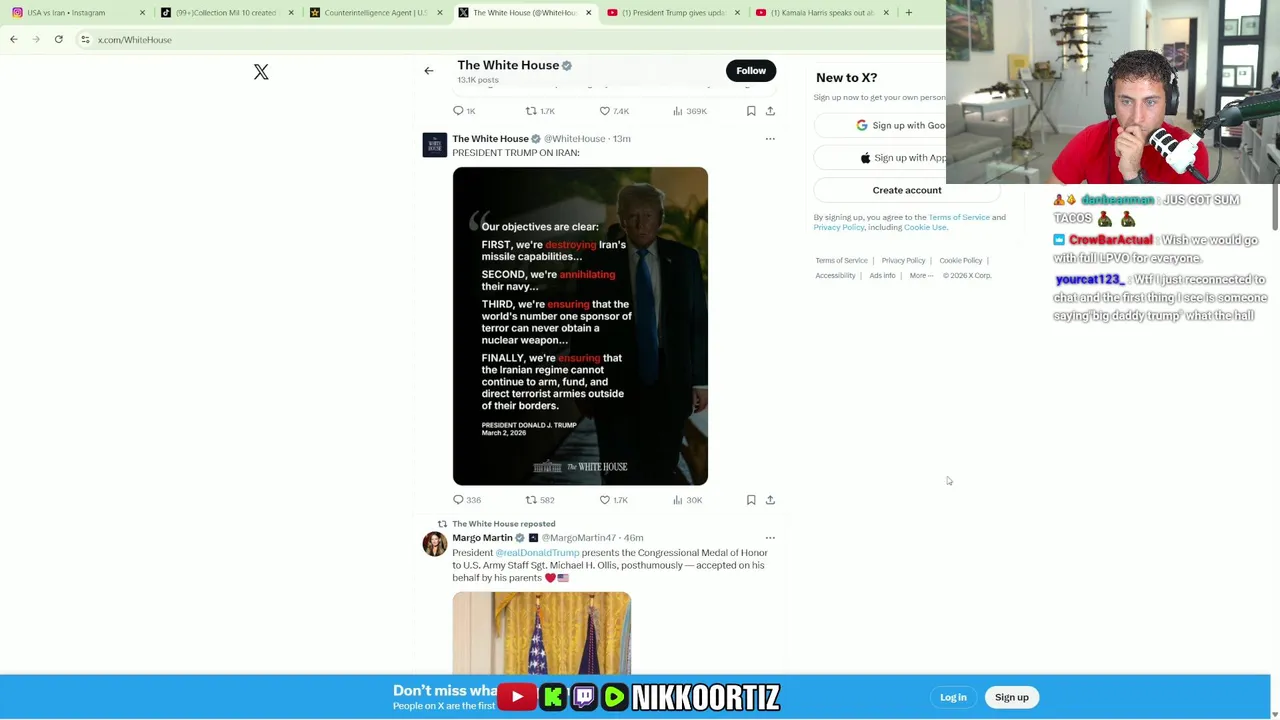
Task: Like the top post with 7.4K likes
Action: click(614, 111)
